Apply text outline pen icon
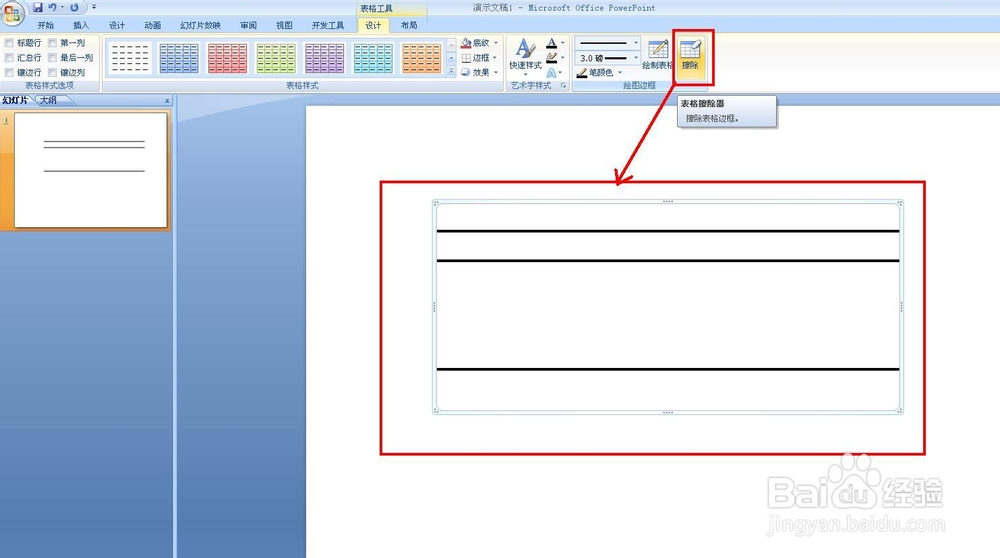 point(552,57)
